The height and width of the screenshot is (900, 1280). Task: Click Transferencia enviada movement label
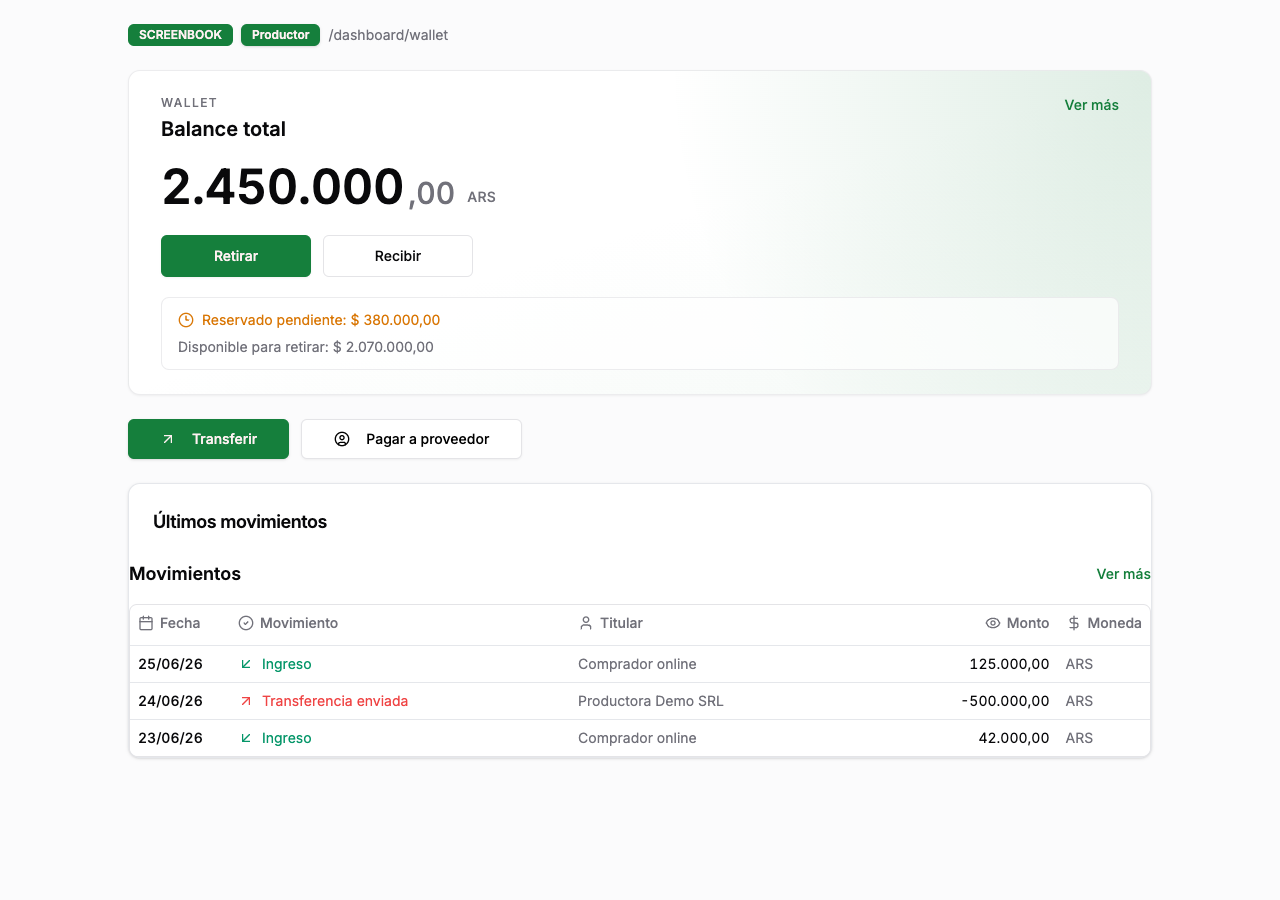(335, 701)
